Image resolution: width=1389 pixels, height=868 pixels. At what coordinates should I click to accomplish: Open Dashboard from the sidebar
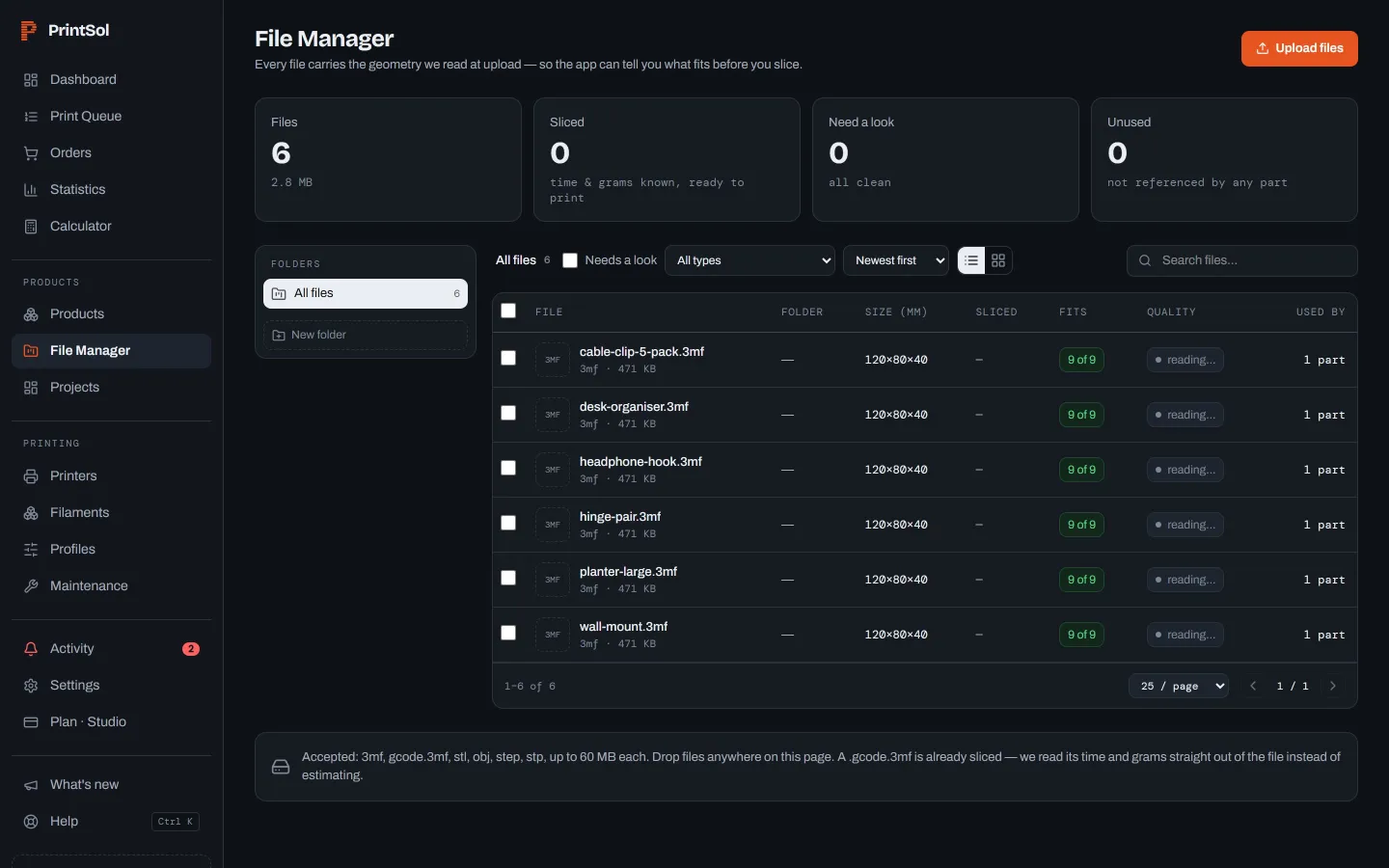click(111, 79)
